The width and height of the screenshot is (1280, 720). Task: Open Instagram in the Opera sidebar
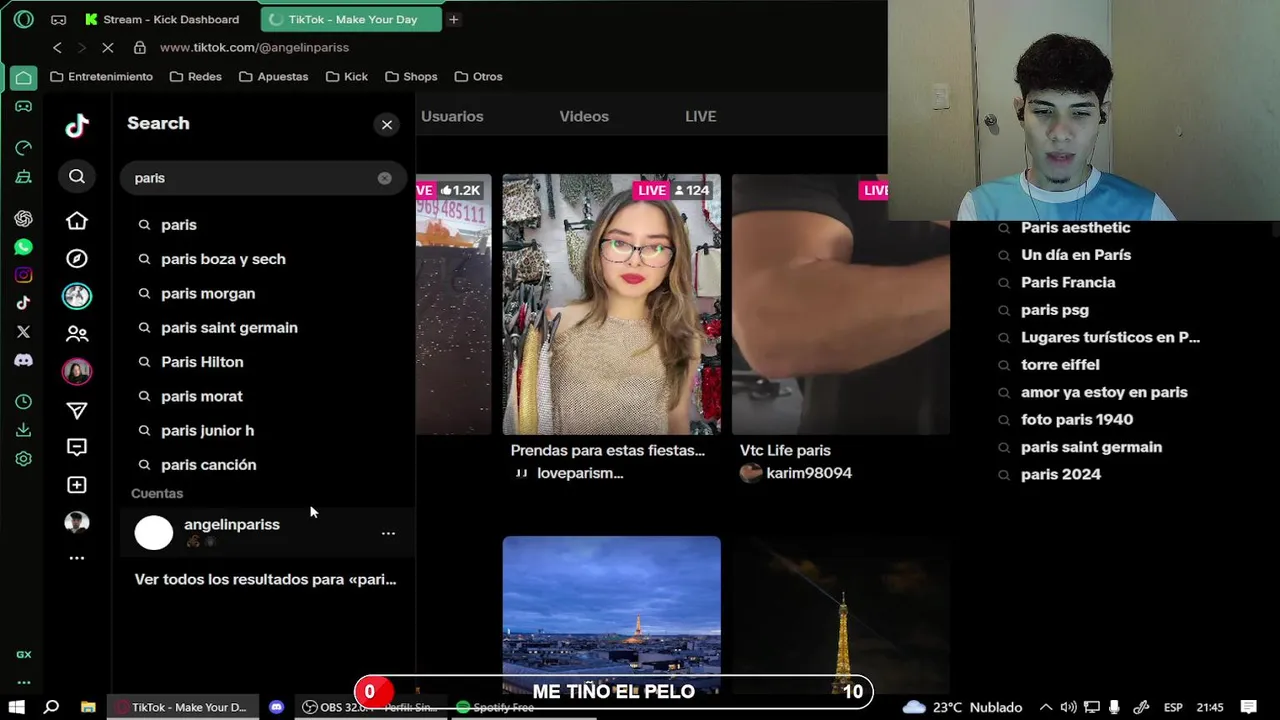pos(23,275)
